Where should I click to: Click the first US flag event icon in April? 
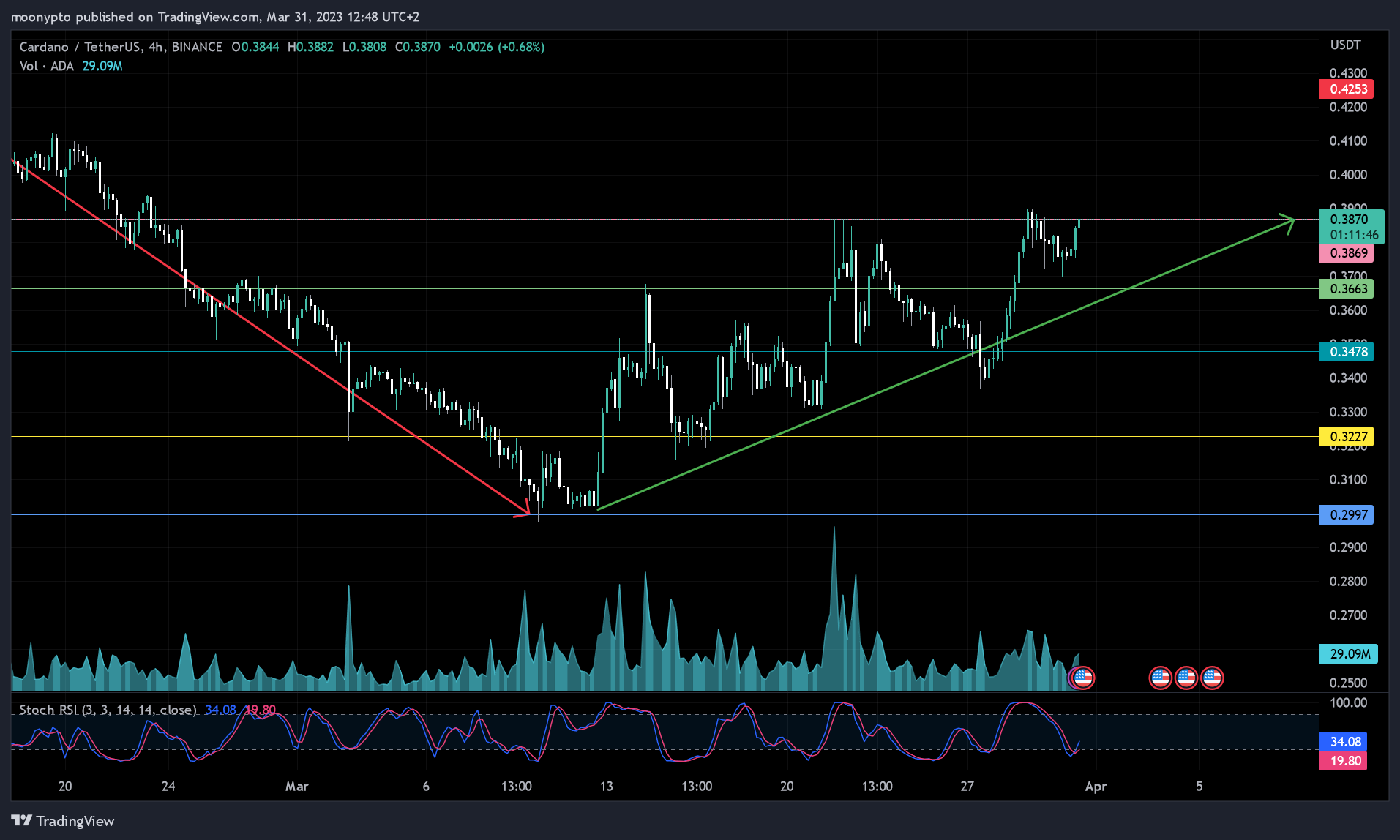(1160, 678)
